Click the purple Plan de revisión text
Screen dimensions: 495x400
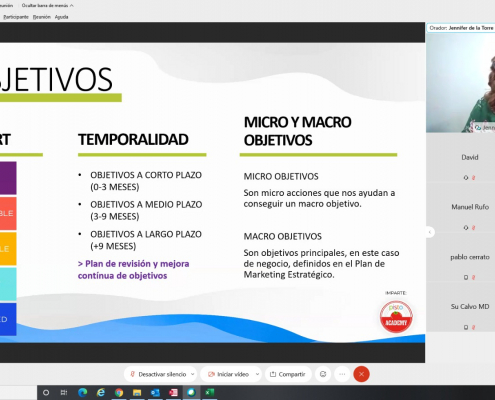pos(133,270)
